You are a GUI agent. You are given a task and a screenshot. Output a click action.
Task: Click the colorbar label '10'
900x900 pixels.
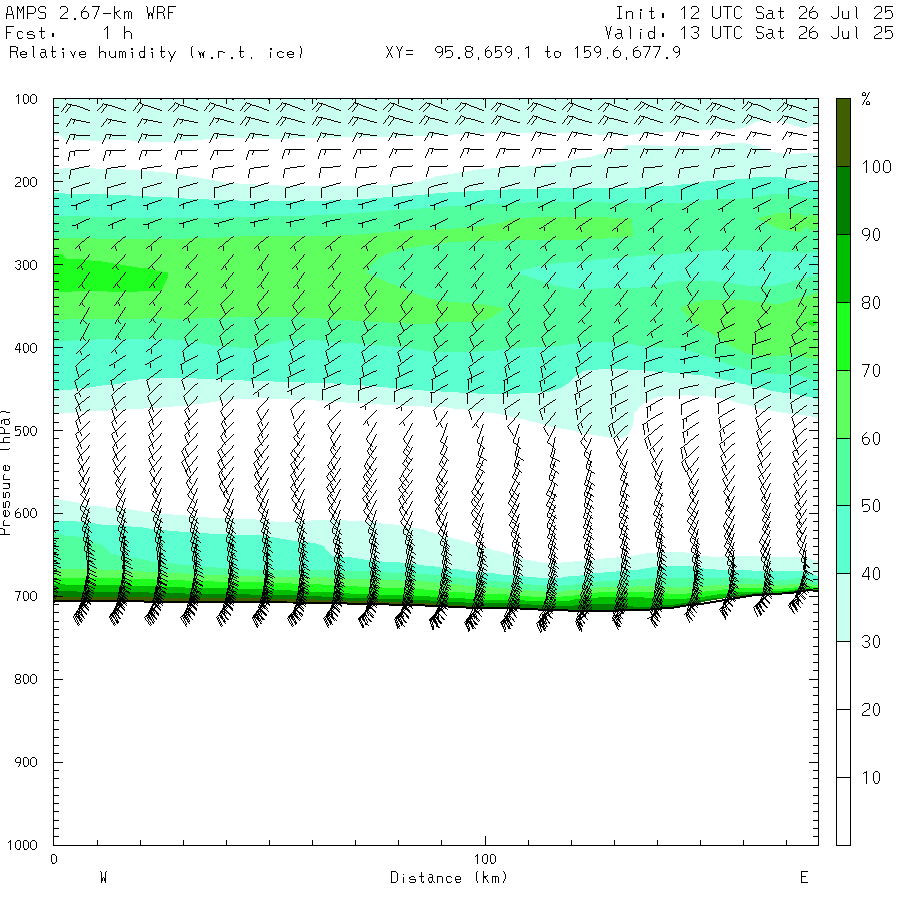[871, 778]
